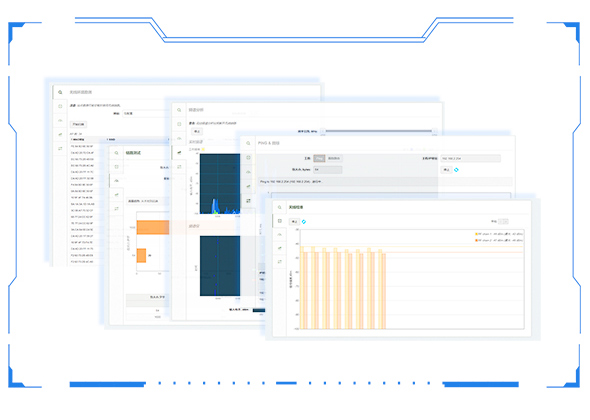This screenshot has width=590, height=420.
Task: Open the double-arrow icon in front panel sidebar
Action: 279,262
